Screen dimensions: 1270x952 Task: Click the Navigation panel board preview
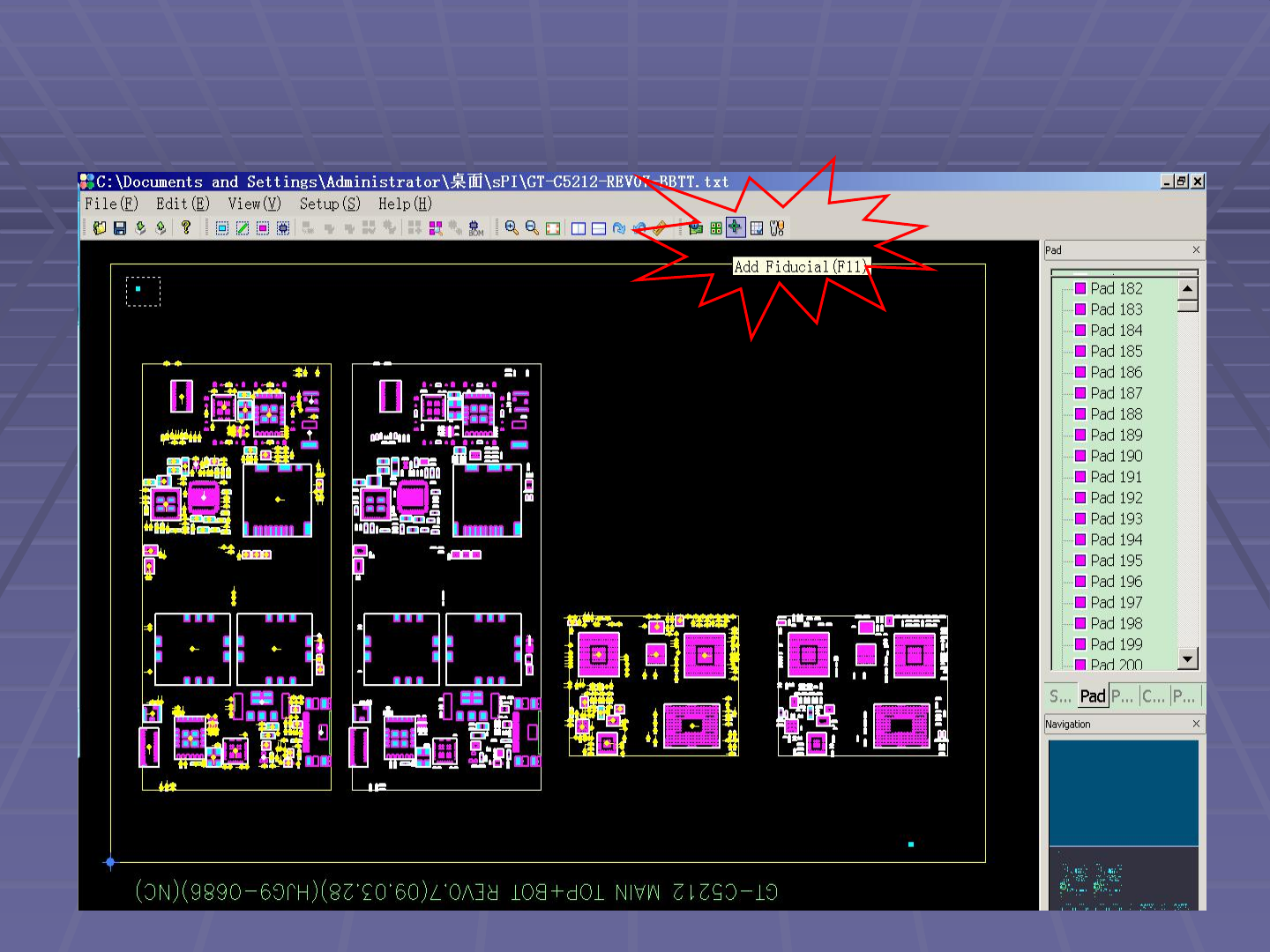pos(1124,824)
